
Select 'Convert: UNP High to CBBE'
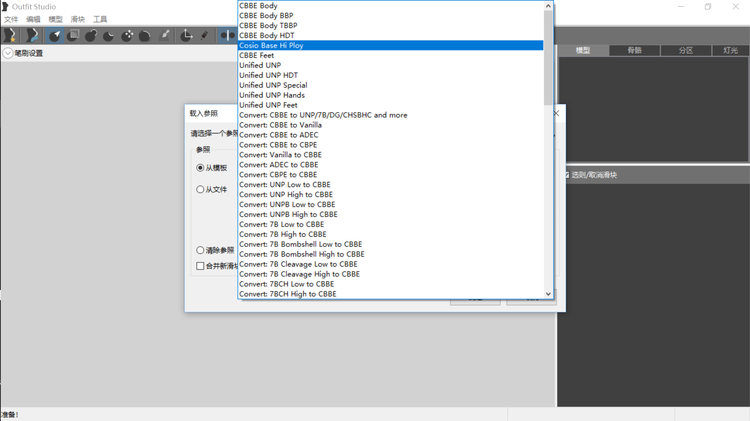[391, 195]
